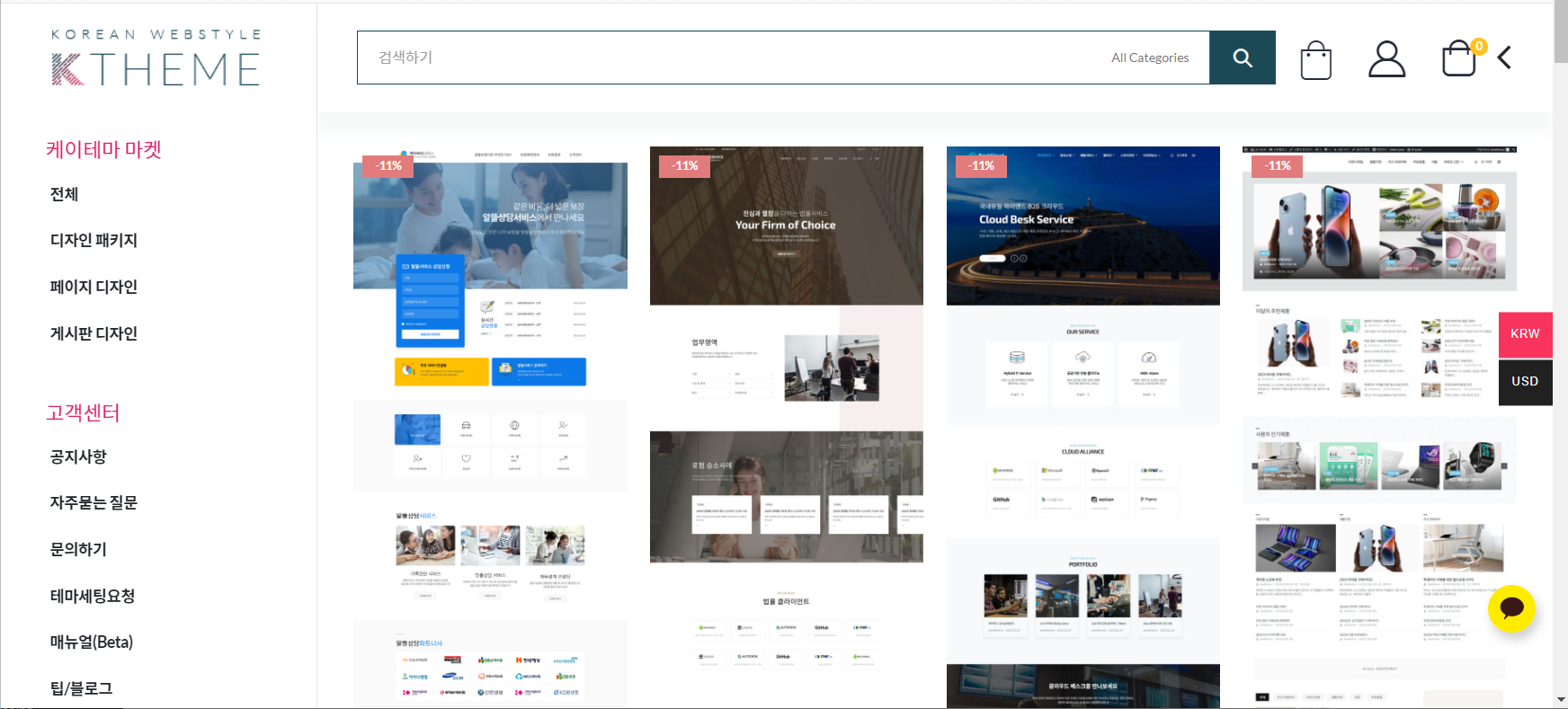Go to 공지사항 page
The height and width of the screenshot is (709, 1568).
78,456
